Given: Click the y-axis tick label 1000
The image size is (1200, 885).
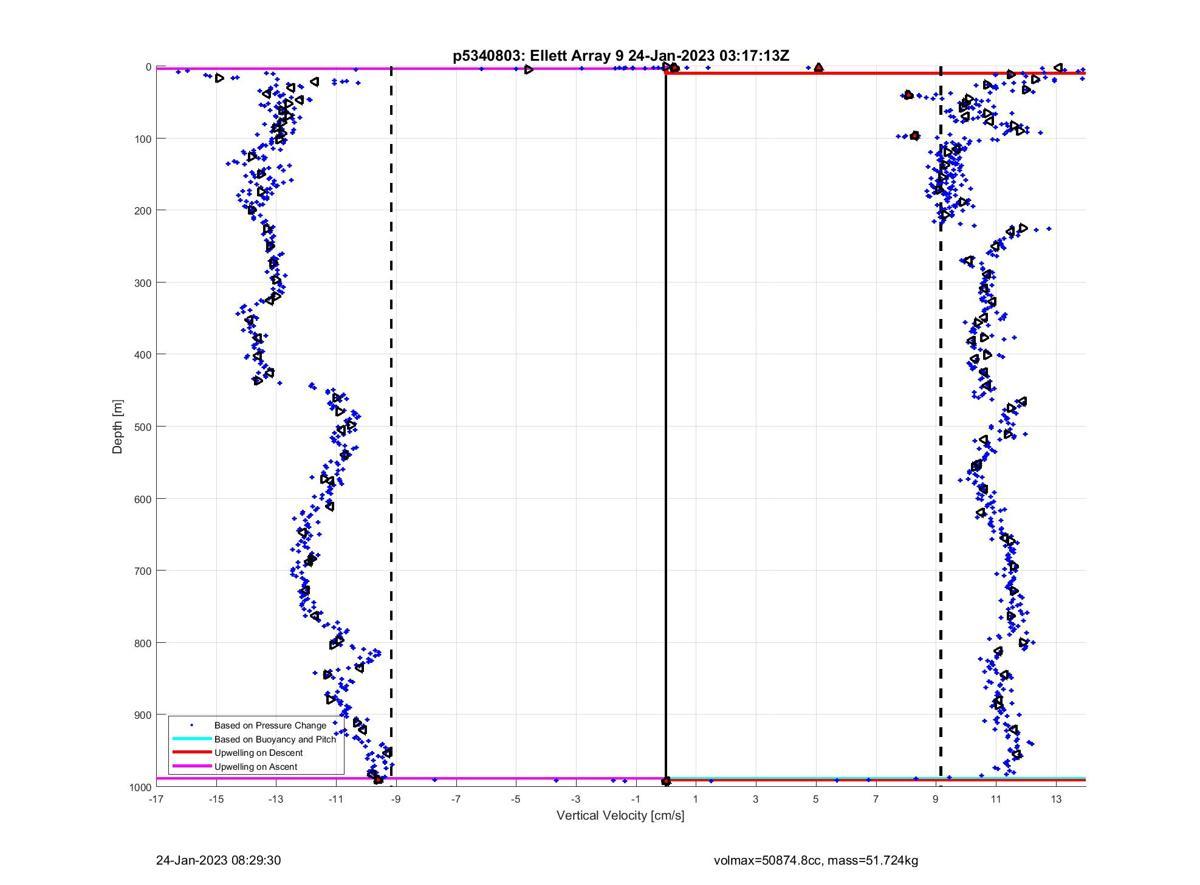Looking at the screenshot, I should pyautogui.click(x=138, y=787).
